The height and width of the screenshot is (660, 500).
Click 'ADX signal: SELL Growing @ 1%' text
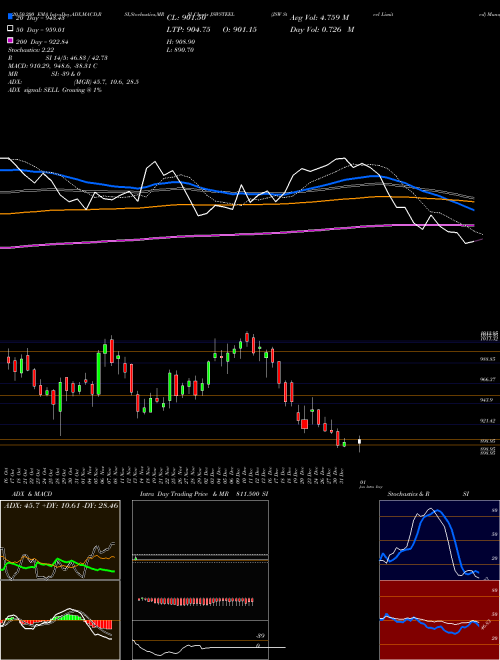[55, 90]
